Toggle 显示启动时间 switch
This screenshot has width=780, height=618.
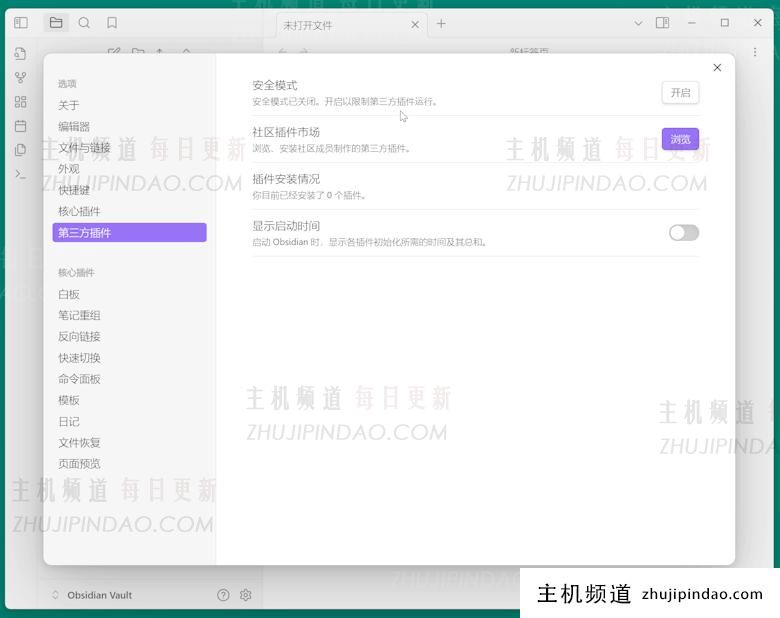(683, 232)
